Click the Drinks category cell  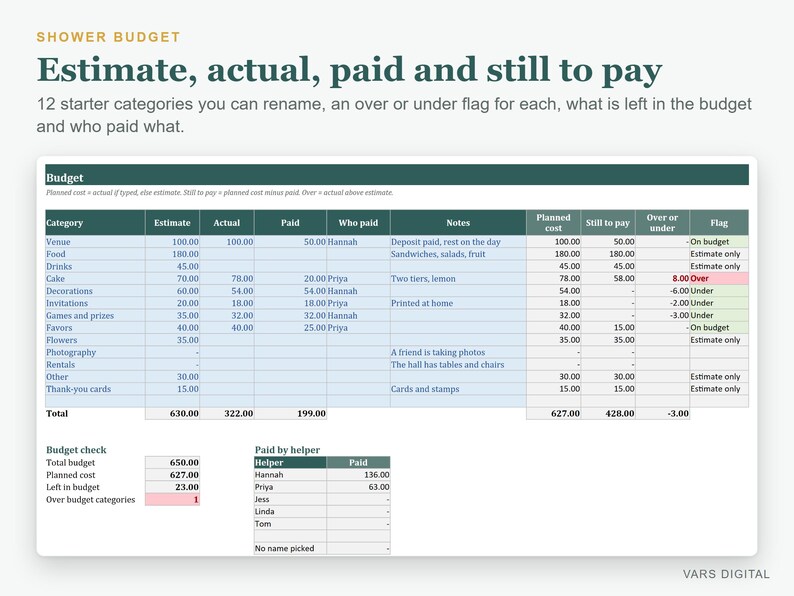tap(95, 266)
